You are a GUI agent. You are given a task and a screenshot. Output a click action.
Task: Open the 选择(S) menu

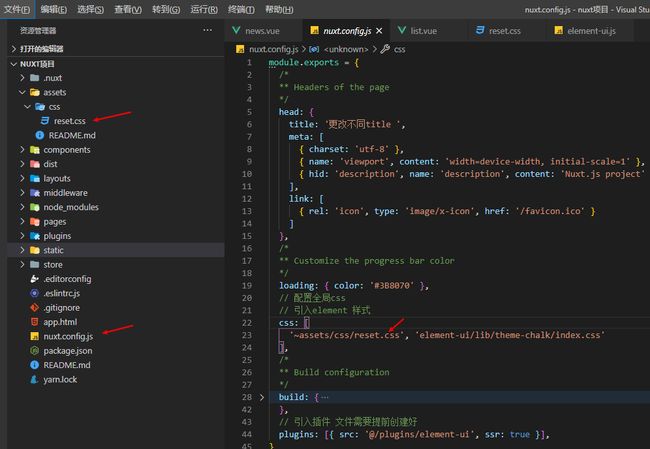90,9
